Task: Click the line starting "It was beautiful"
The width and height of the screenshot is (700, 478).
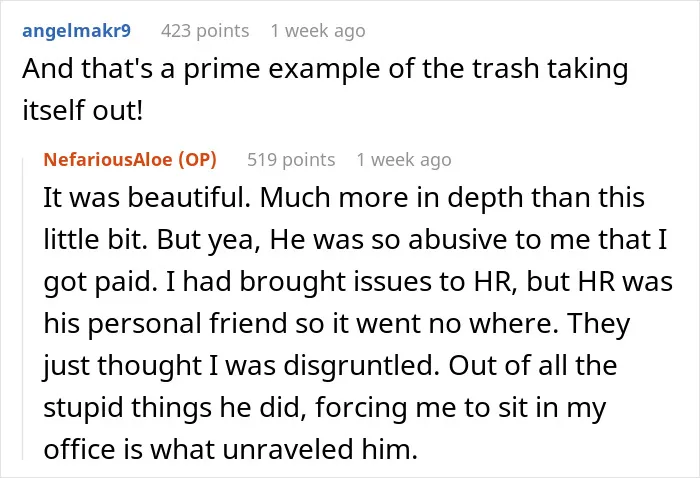Action: pyautogui.click(x=344, y=197)
